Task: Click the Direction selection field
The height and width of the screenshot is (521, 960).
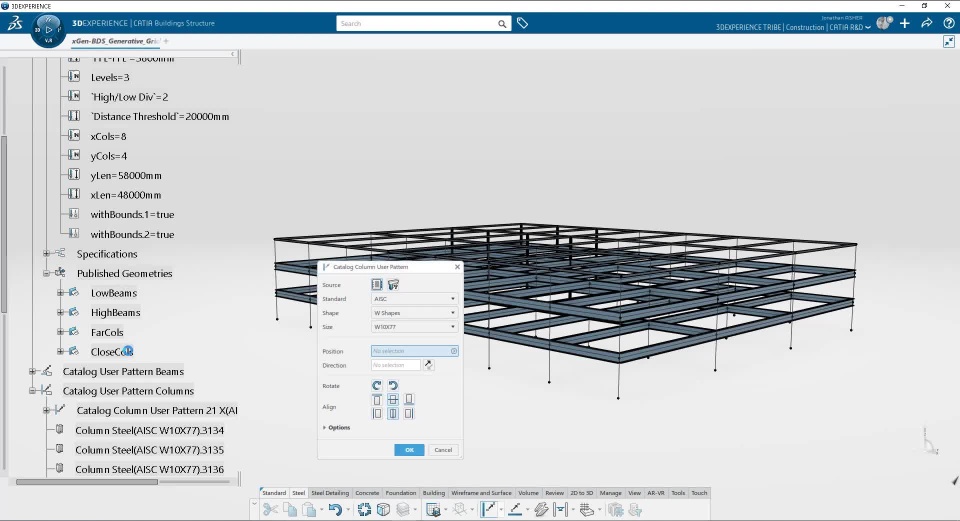Action: click(396, 365)
